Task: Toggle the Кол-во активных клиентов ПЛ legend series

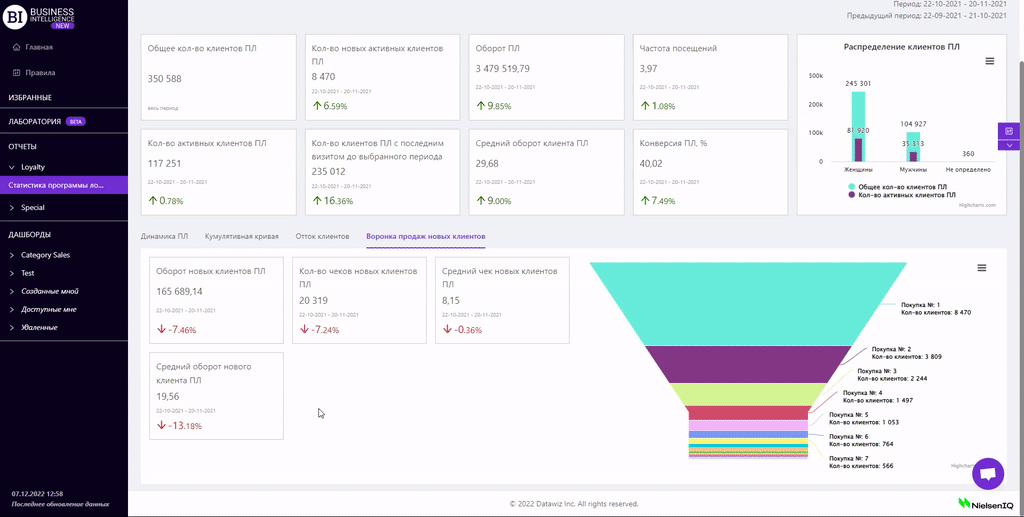Action: pos(901,195)
